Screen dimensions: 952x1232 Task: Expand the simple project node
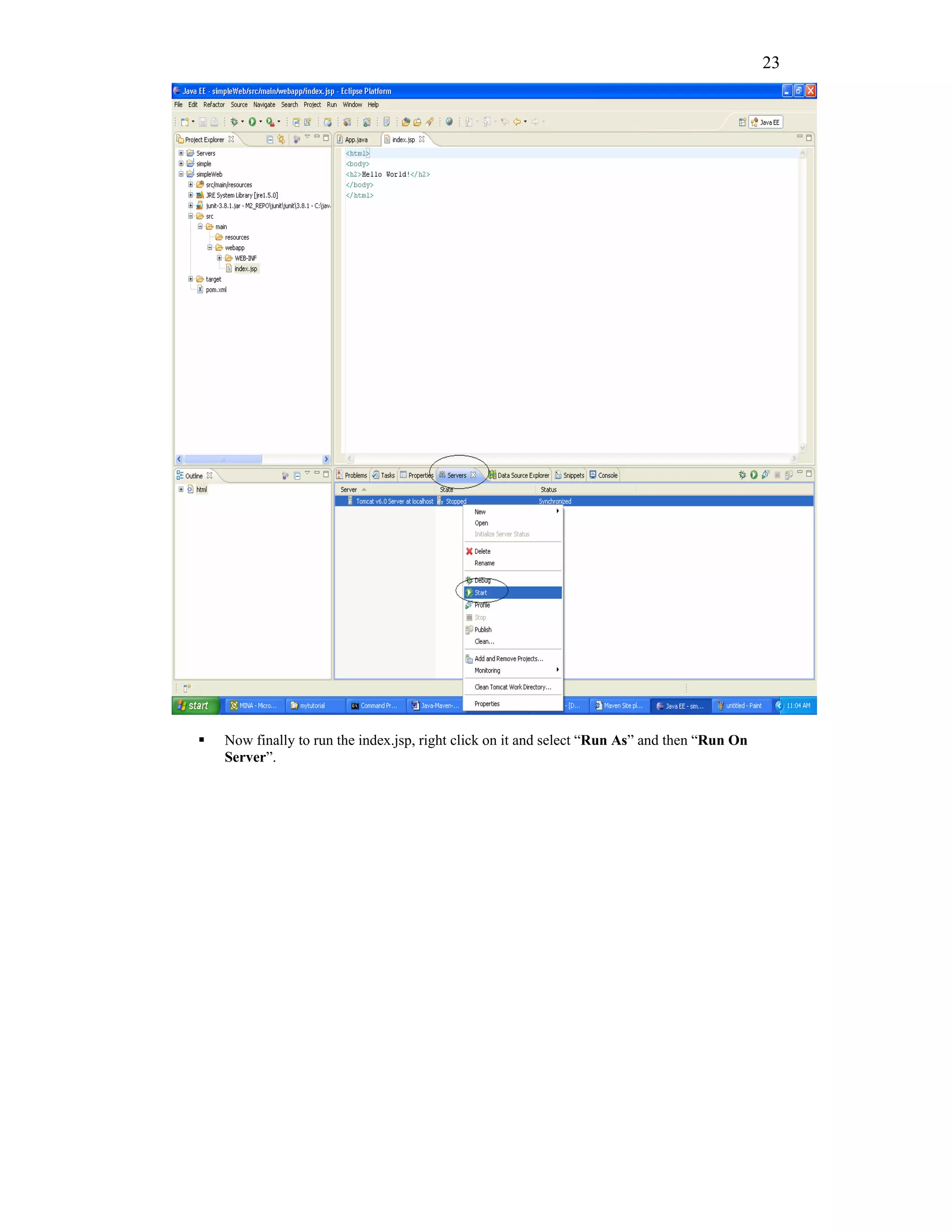coord(181,164)
